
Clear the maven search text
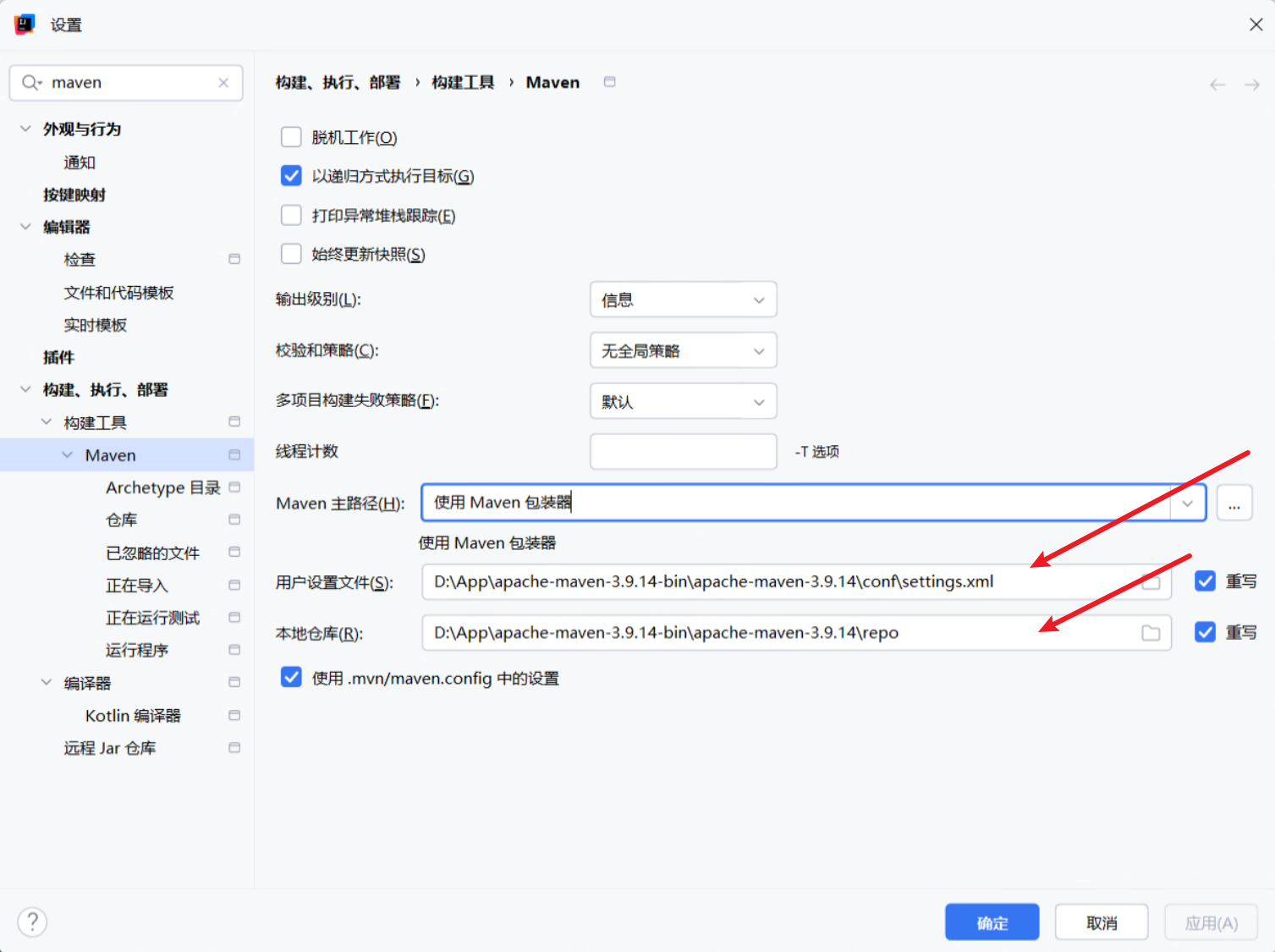(223, 83)
